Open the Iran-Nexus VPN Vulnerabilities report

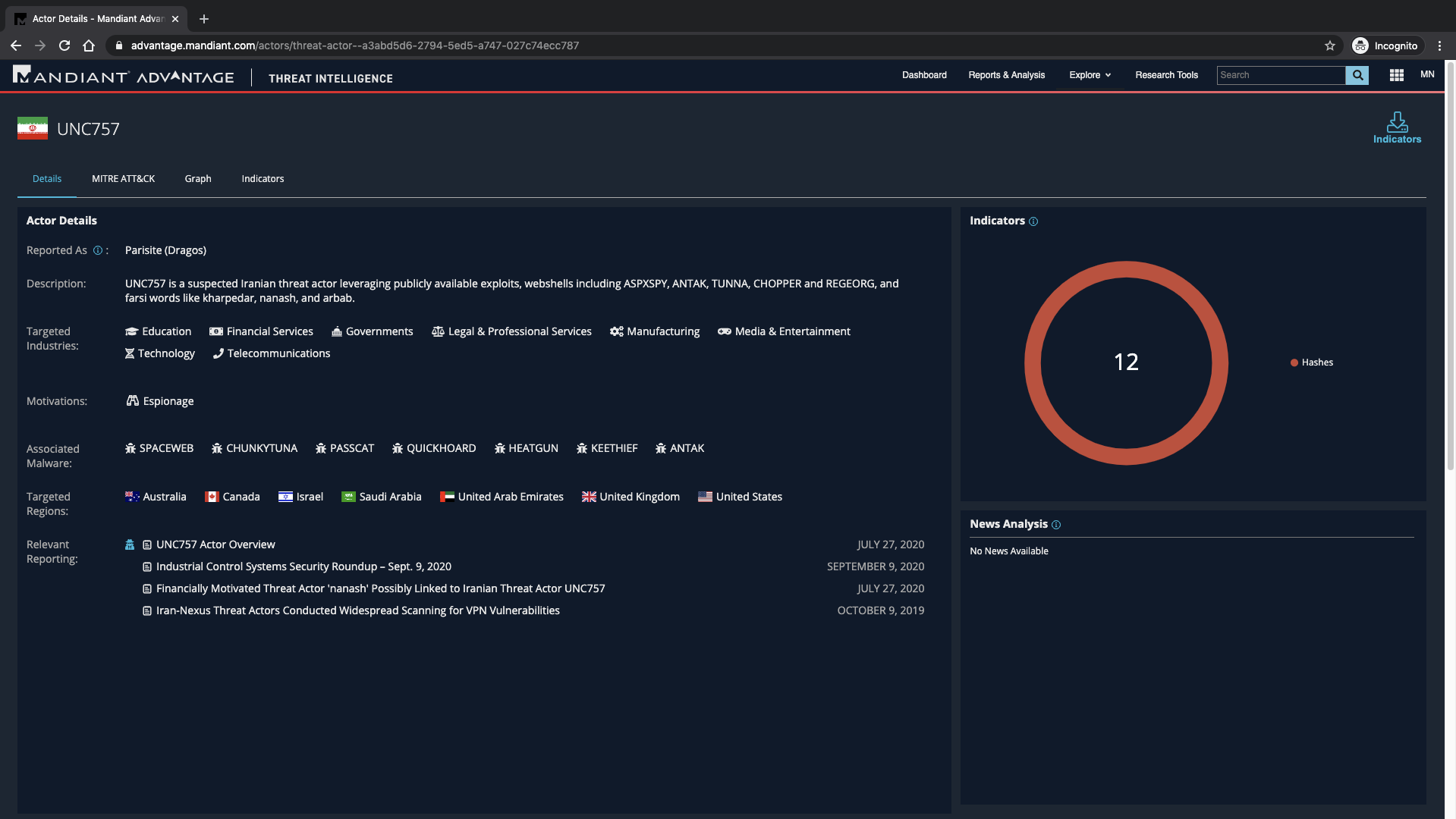click(x=357, y=610)
